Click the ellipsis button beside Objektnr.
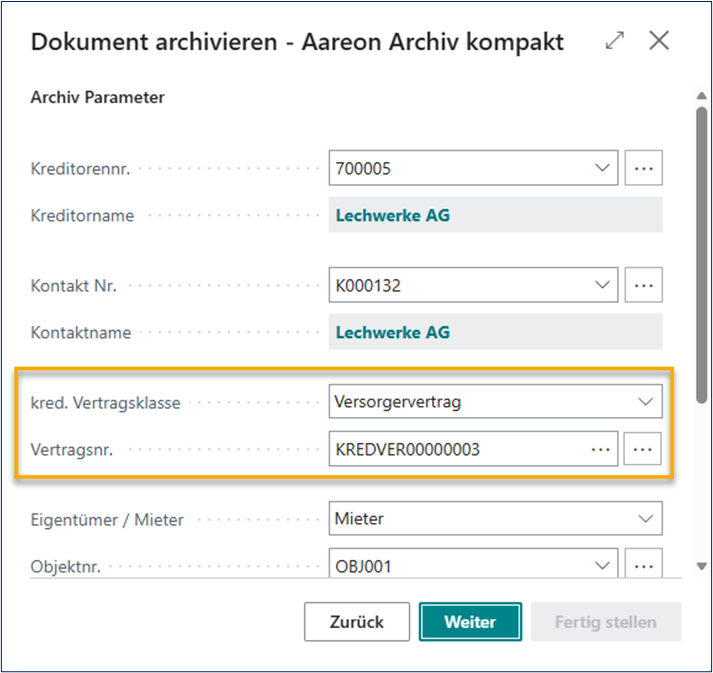This screenshot has height=673, width=713. [x=643, y=563]
